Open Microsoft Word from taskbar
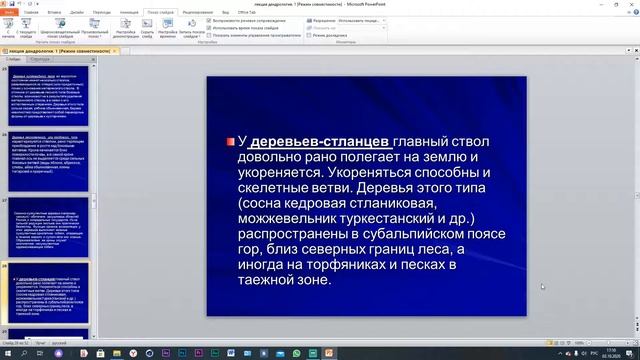Viewport: 640px width, 360px height. click(x=231, y=353)
